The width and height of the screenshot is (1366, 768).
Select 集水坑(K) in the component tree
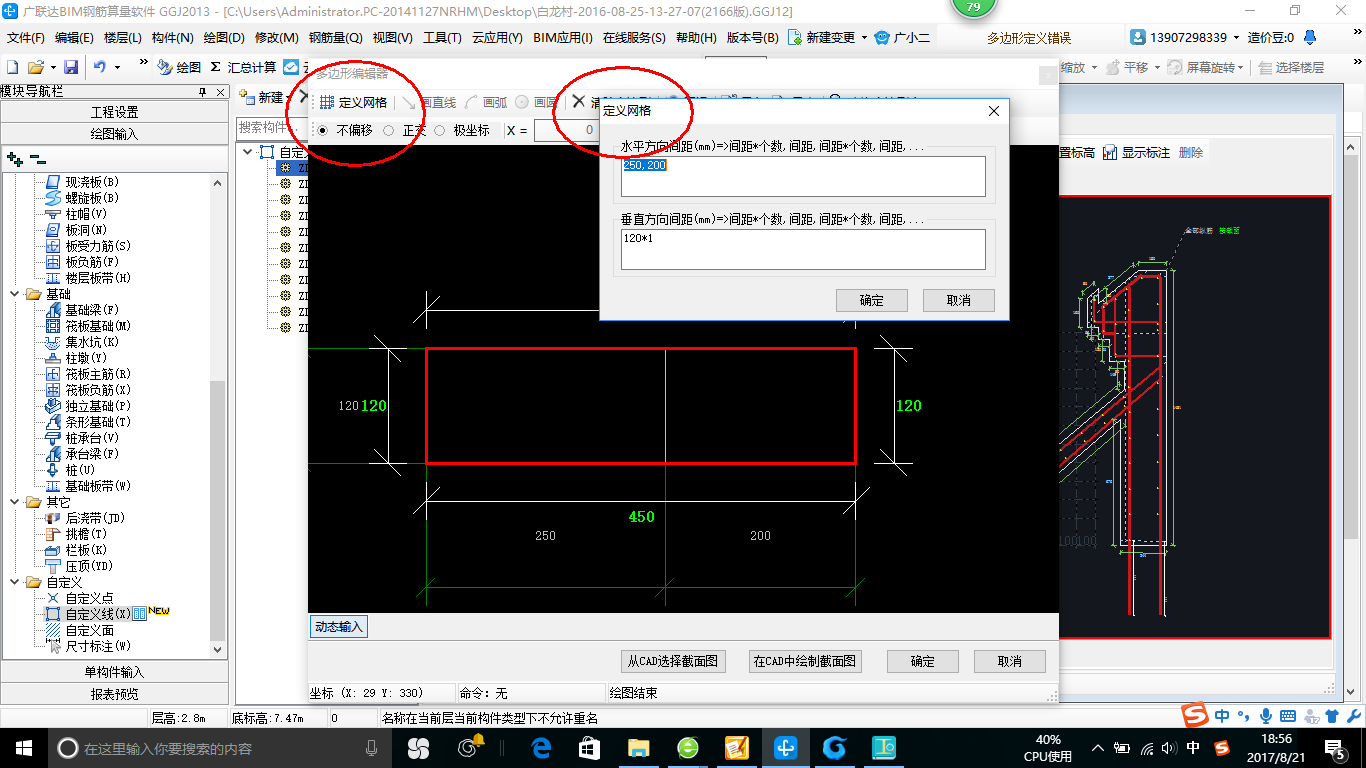pos(91,342)
